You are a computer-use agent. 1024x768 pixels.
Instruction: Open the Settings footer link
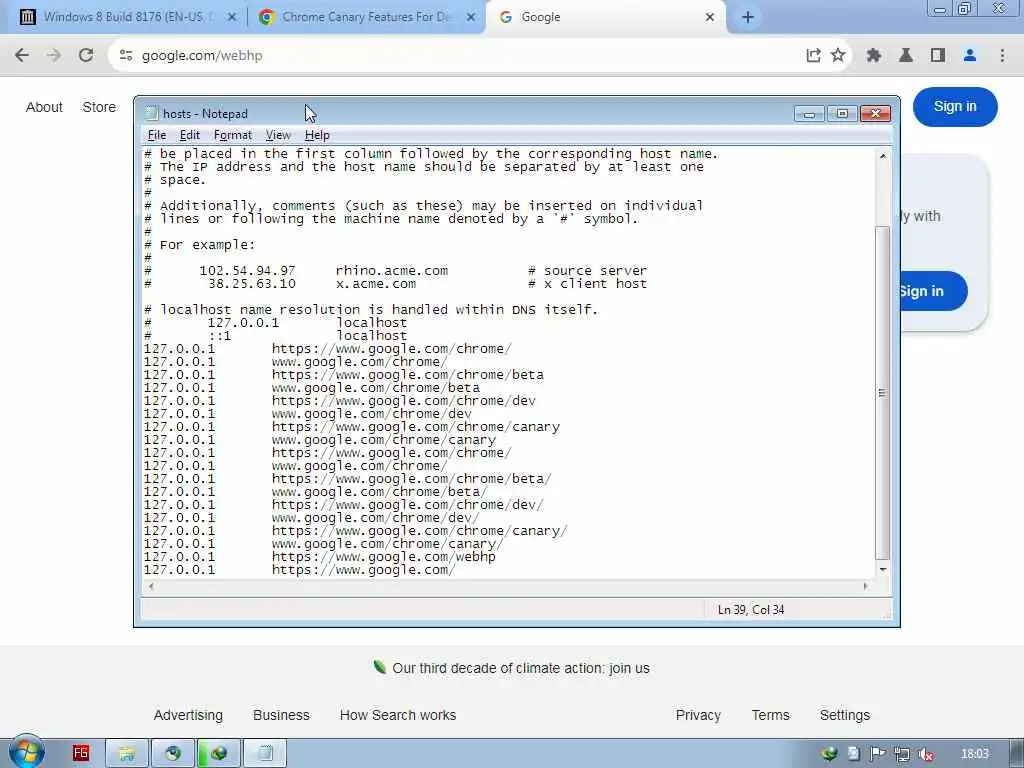844,715
